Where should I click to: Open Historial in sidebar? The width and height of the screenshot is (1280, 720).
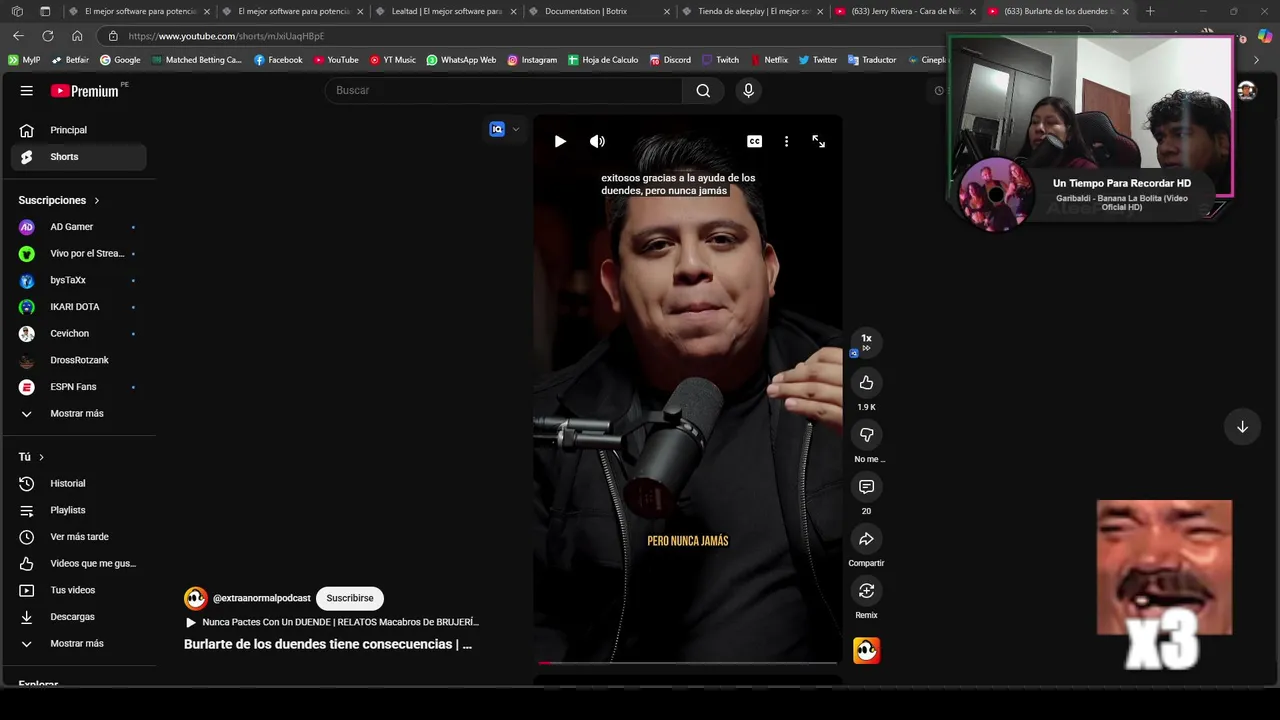coord(78,484)
